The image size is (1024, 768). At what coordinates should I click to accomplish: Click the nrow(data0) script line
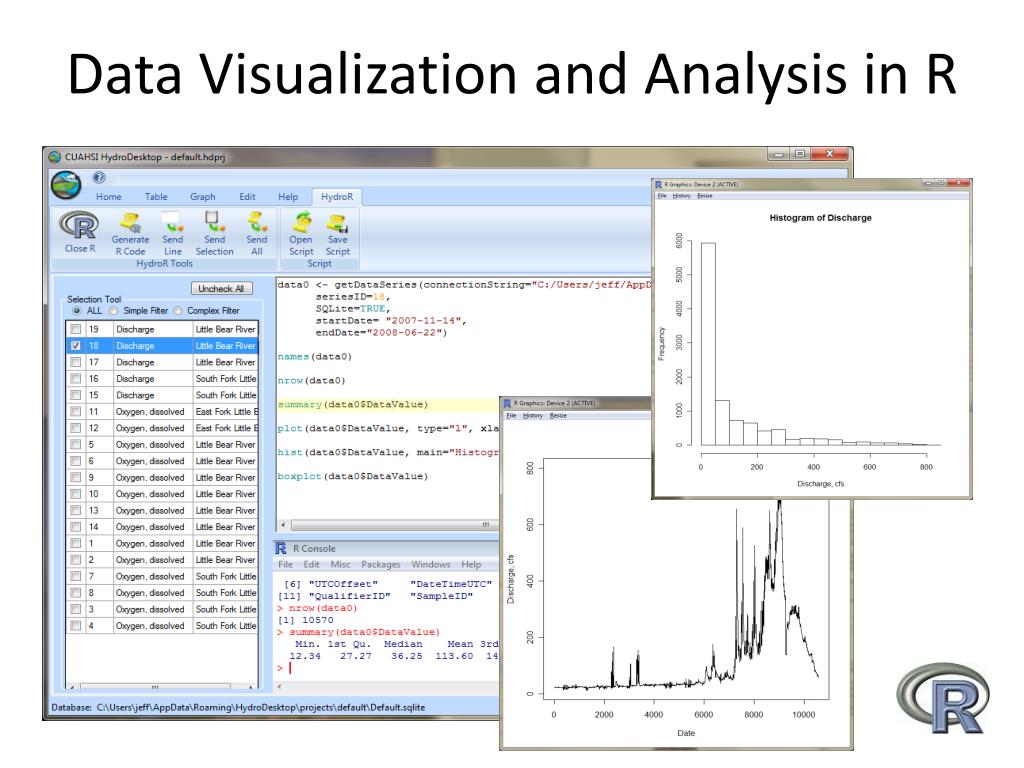[311, 381]
